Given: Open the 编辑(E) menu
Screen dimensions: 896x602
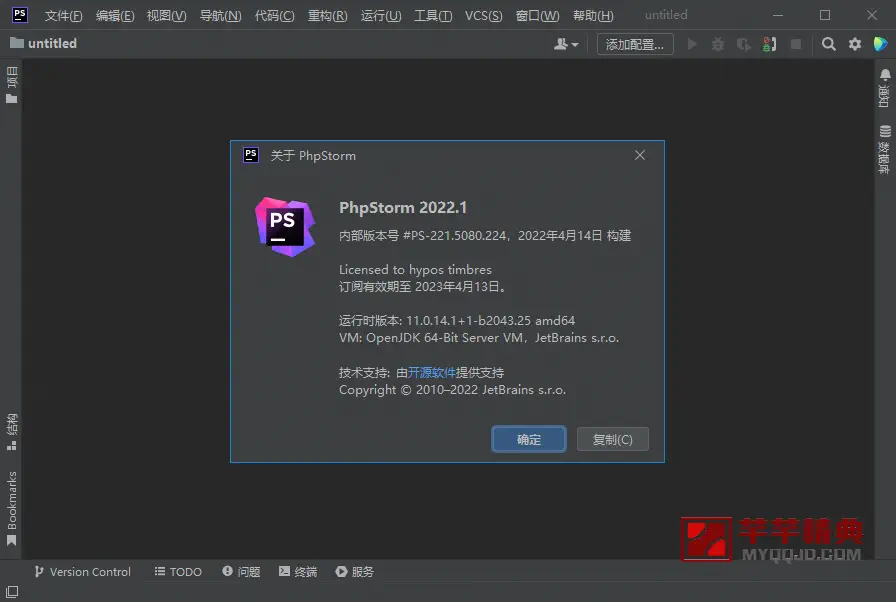Looking at the screenshot, I should [x=115, y=15].
